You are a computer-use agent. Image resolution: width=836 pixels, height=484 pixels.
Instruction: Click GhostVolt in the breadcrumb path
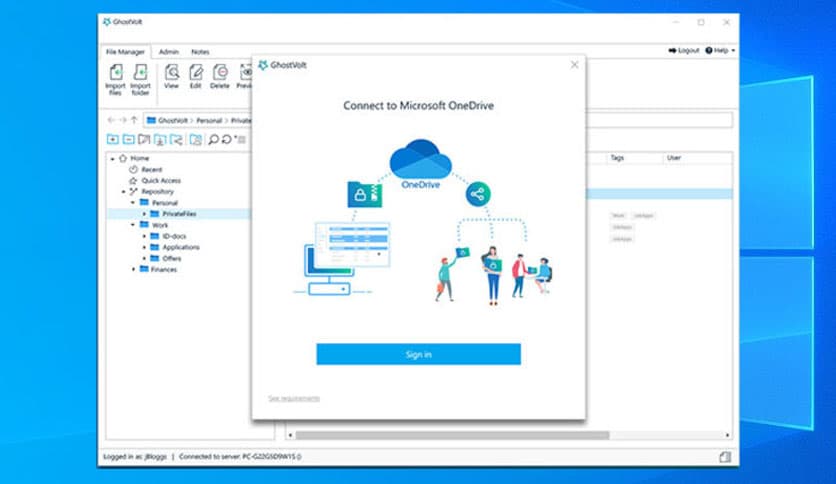[173, 121]
